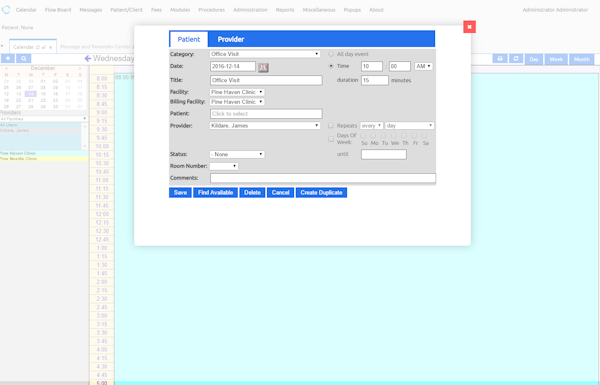Click the Patient 'Click to select' field
600x385 pixels.
tap(266, 114)
